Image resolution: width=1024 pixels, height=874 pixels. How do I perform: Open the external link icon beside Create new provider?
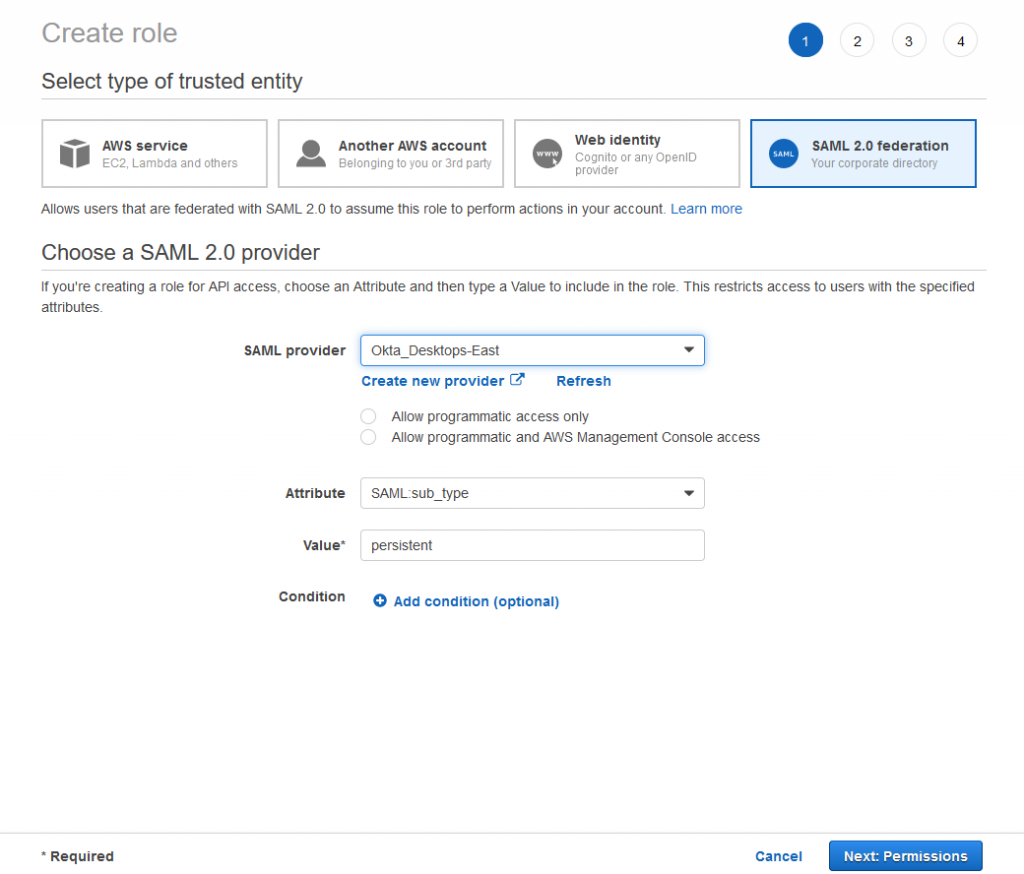click(x=518, y=379)
